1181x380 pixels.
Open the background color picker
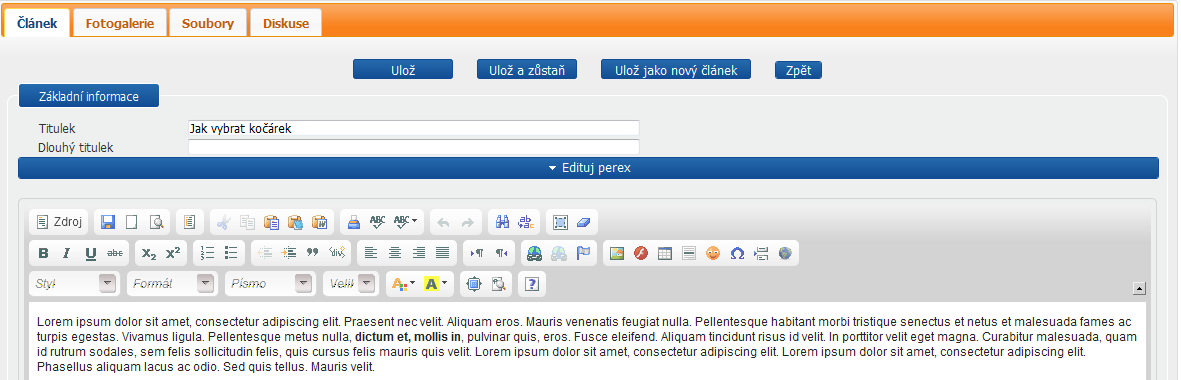coord(436,284)
